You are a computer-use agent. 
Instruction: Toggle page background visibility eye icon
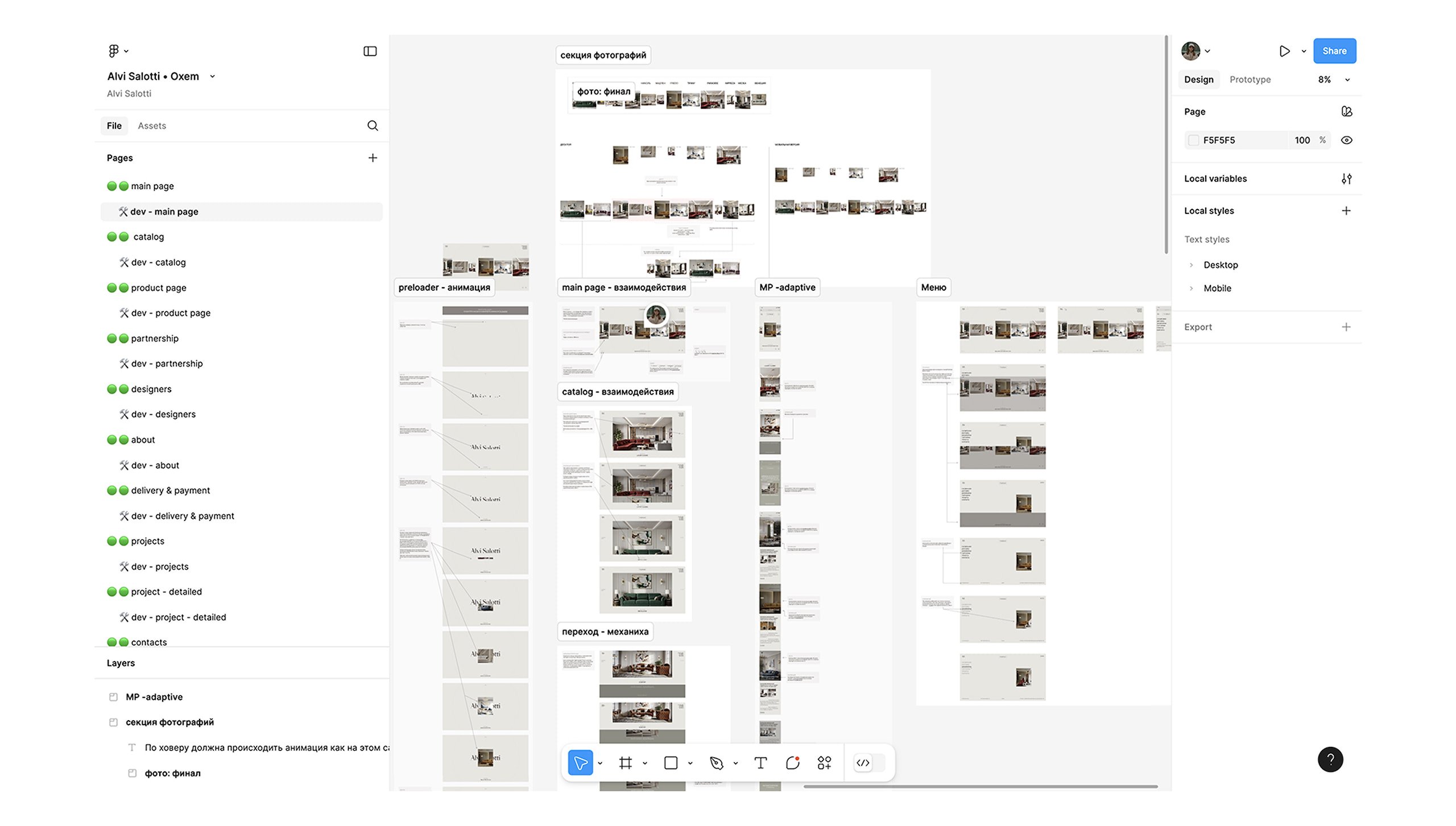click(1346, 140)
